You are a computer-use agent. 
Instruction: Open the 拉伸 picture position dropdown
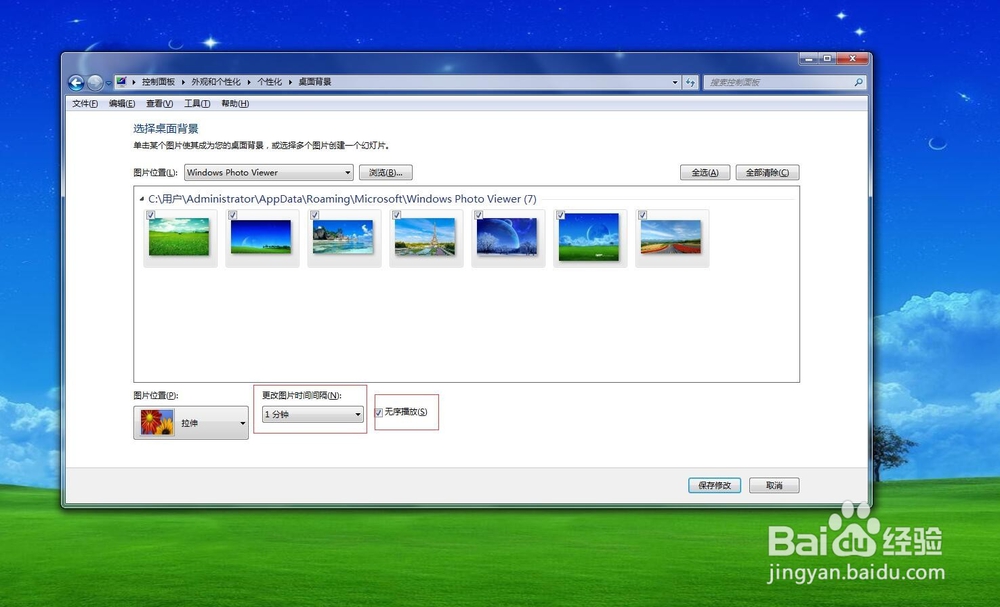click(x=191, y=423)
